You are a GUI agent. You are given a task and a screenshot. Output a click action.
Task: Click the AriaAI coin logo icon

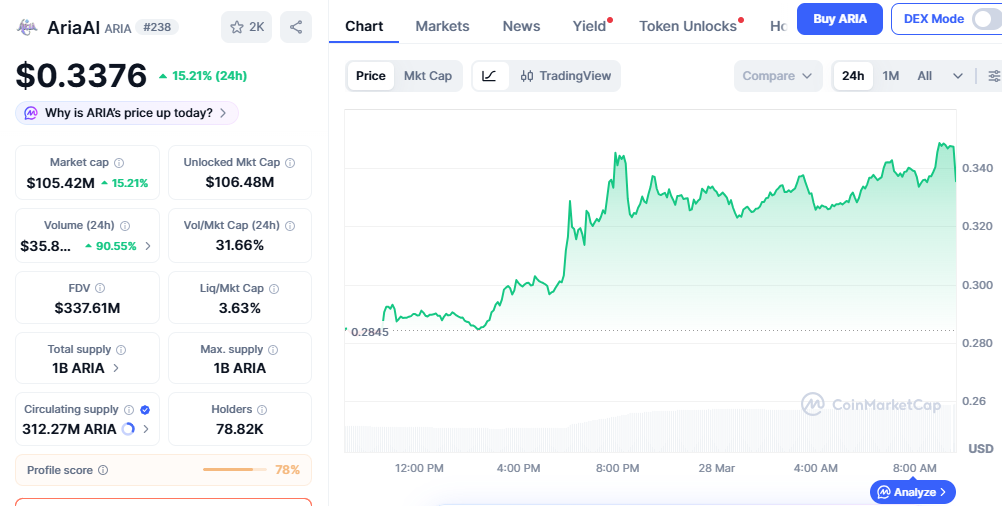click(27, 27)
